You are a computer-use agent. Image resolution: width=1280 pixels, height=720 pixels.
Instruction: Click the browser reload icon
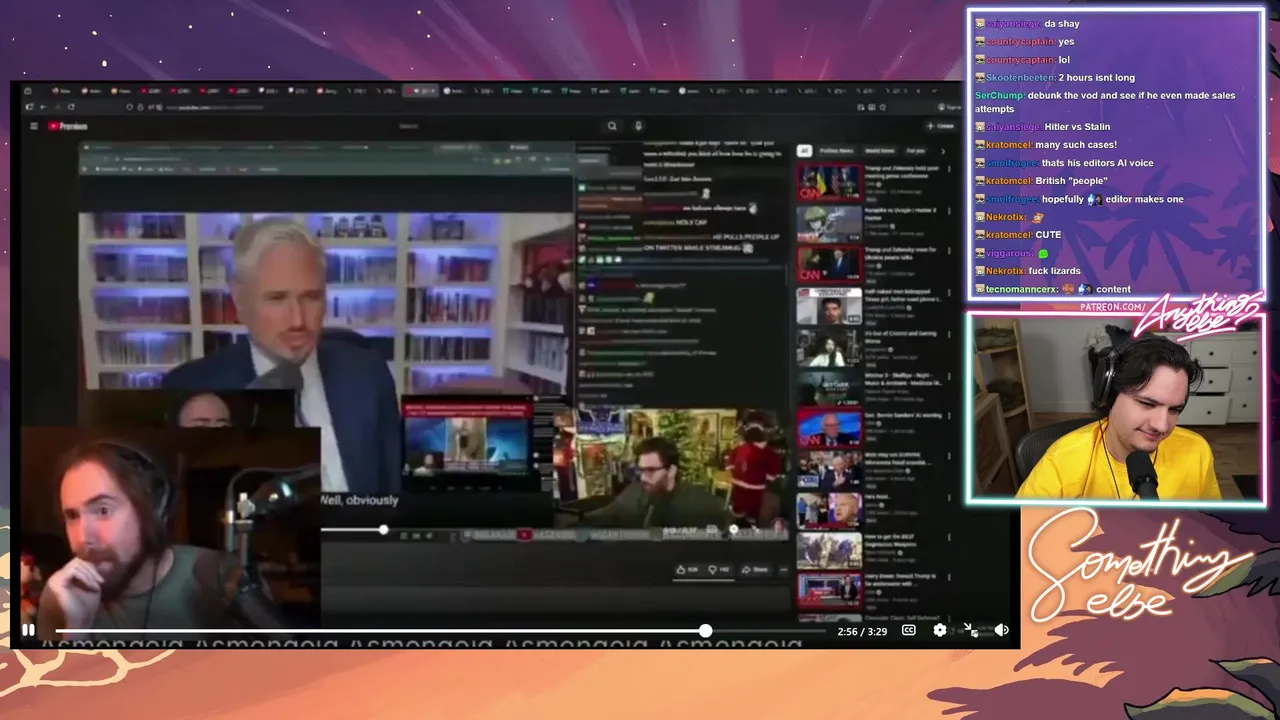[x=71, y=107]
